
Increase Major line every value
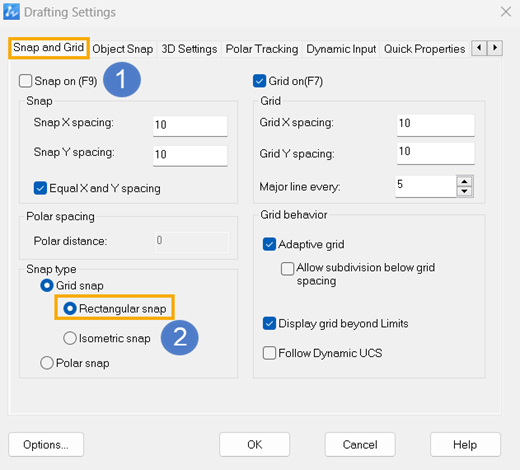coord(464,182)
